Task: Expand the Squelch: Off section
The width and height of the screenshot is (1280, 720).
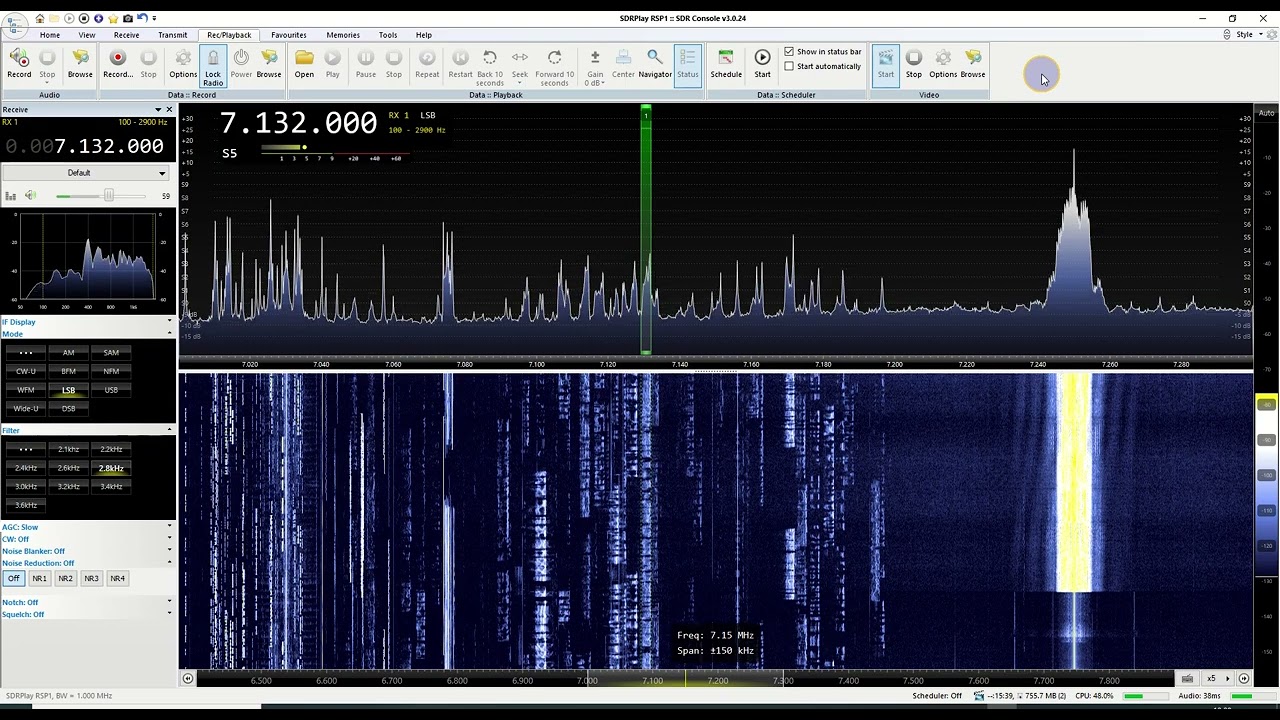Action: pyautogui.click(x=86, y=614)
